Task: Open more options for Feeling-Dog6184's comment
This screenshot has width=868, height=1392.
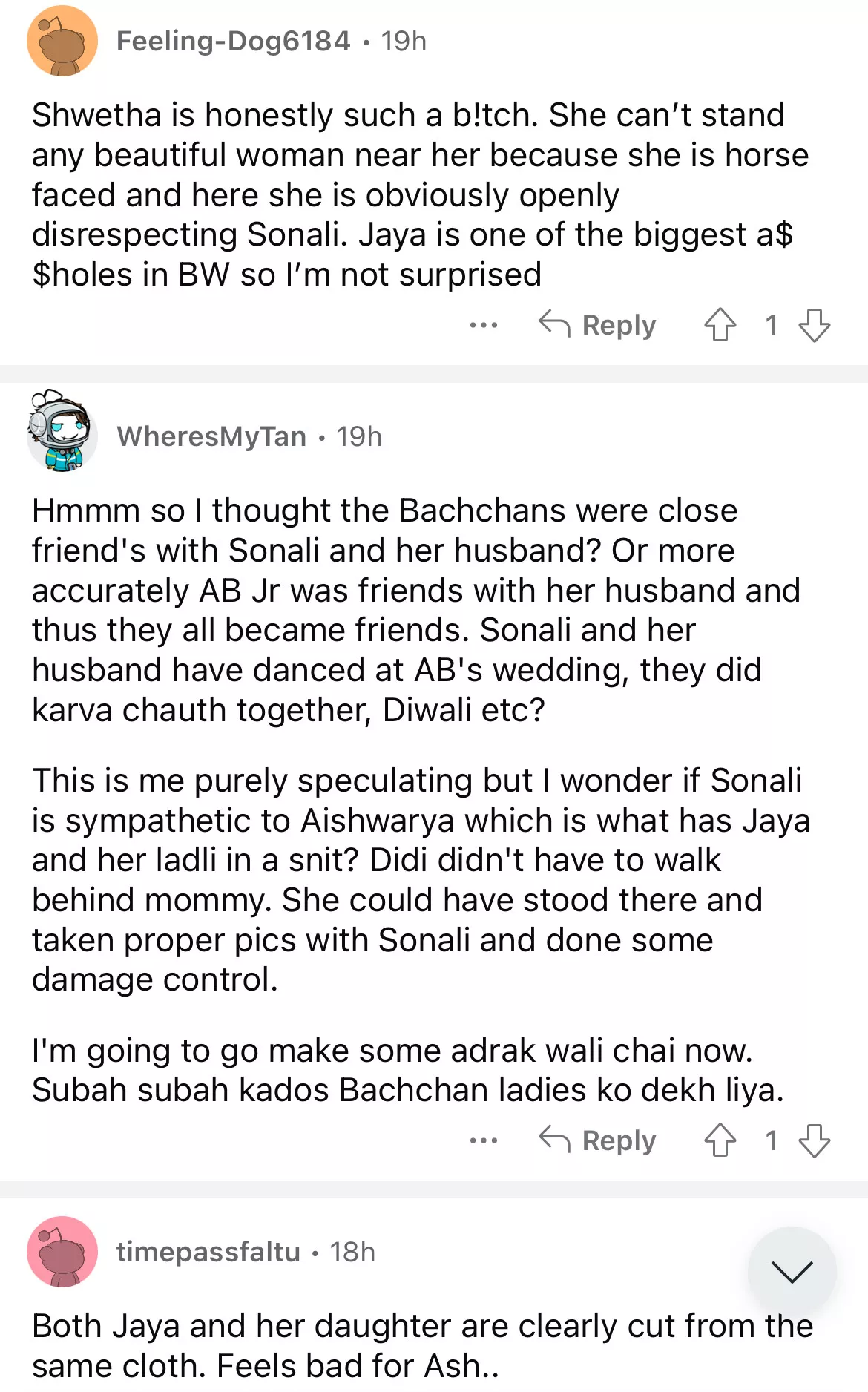Action: coord(484,325)
